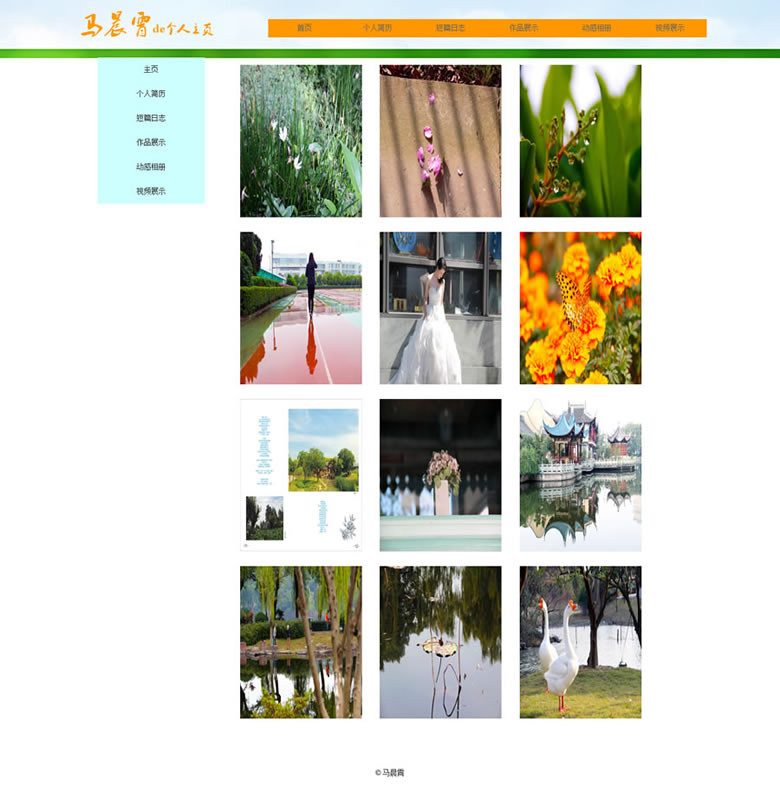Select 动感相册 in the left sidebar menu
Viewport: 780px width, 797px height.
coord(151,167)
